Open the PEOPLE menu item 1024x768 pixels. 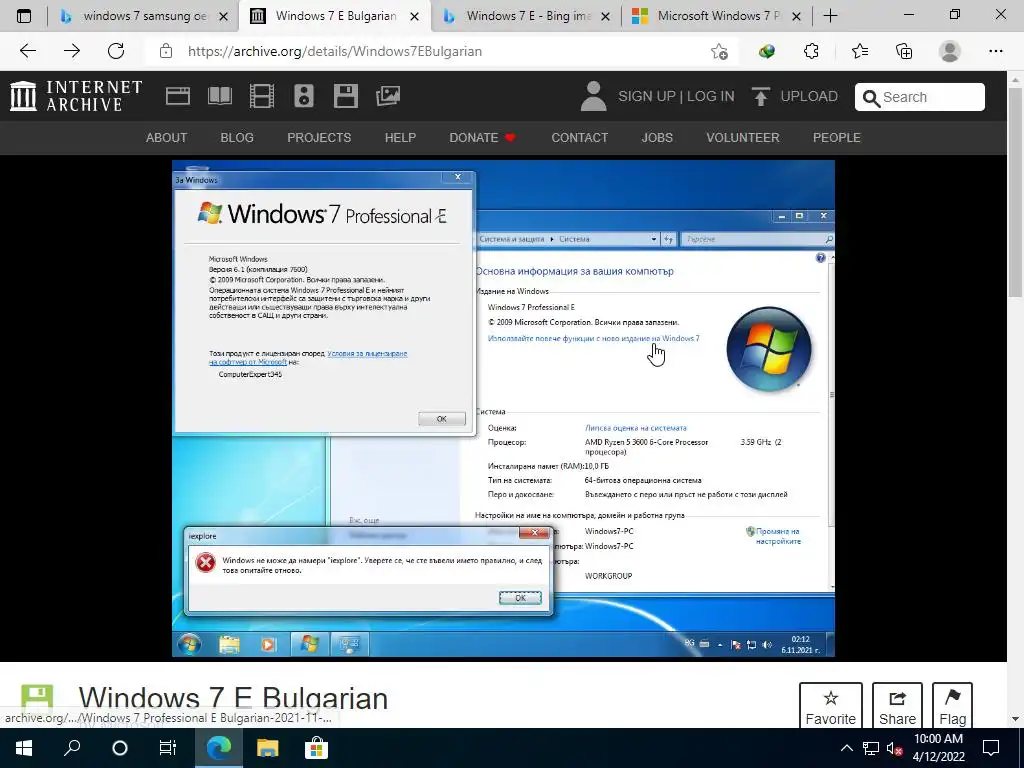[x=837, y=138]
